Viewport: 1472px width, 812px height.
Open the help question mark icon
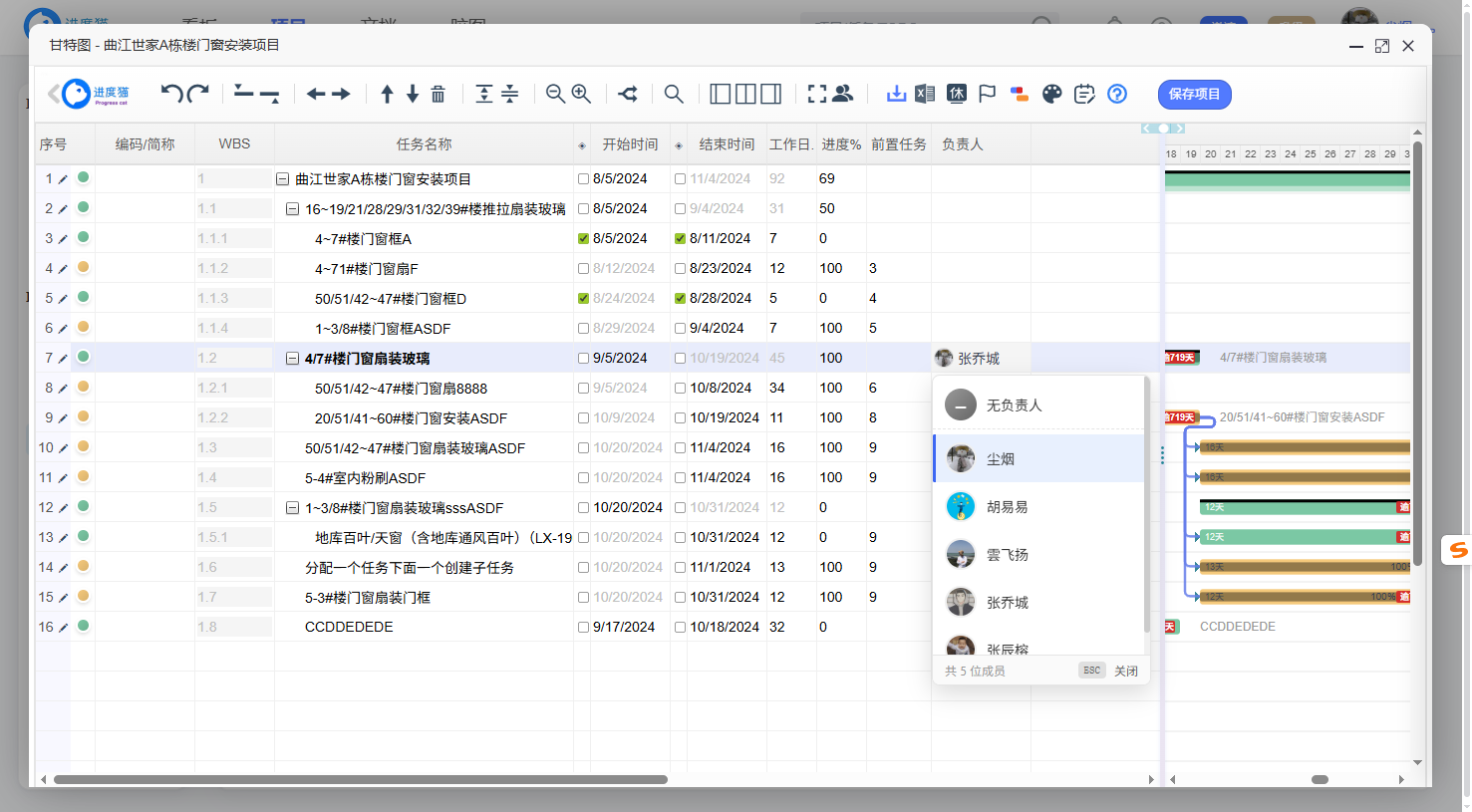point(1117,94)
